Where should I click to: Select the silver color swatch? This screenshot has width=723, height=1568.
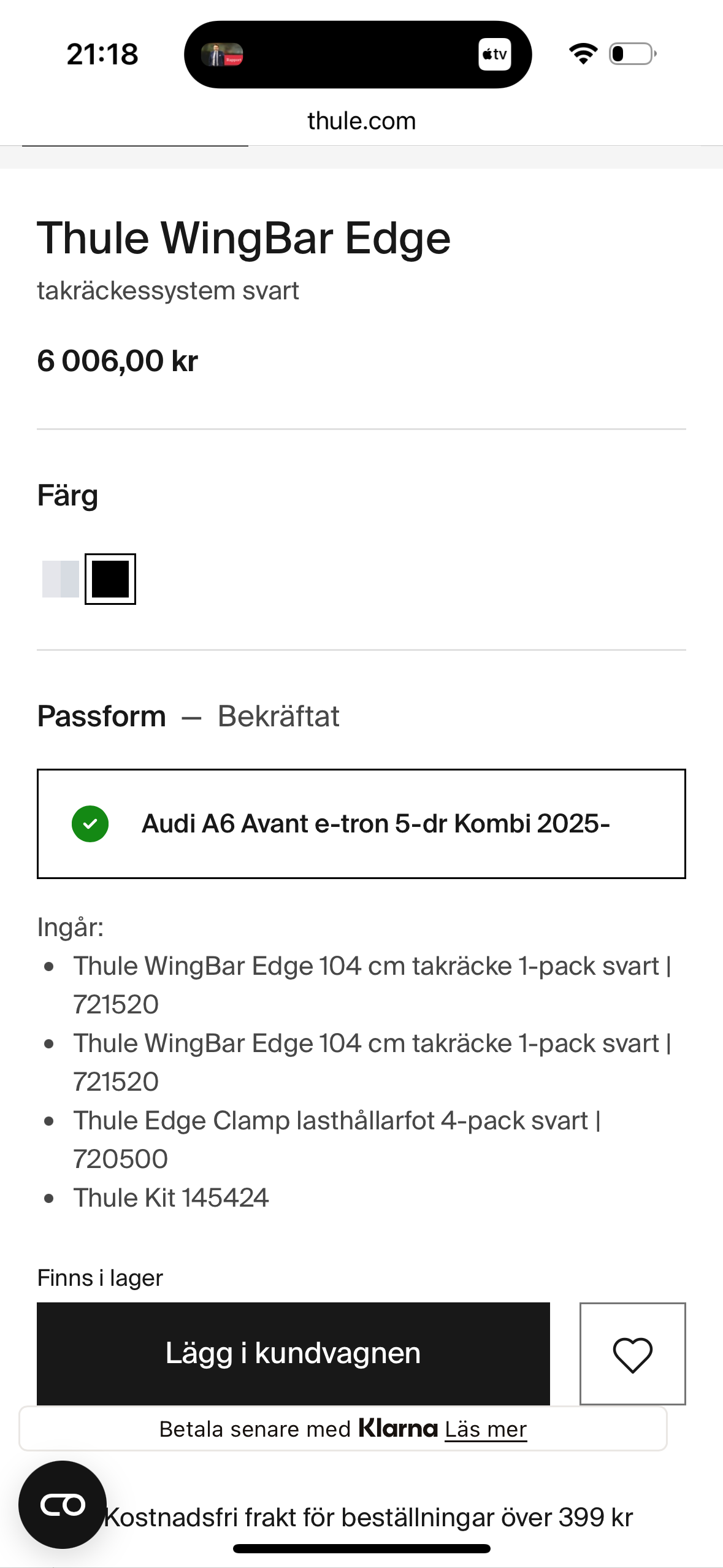click(61, 579)
